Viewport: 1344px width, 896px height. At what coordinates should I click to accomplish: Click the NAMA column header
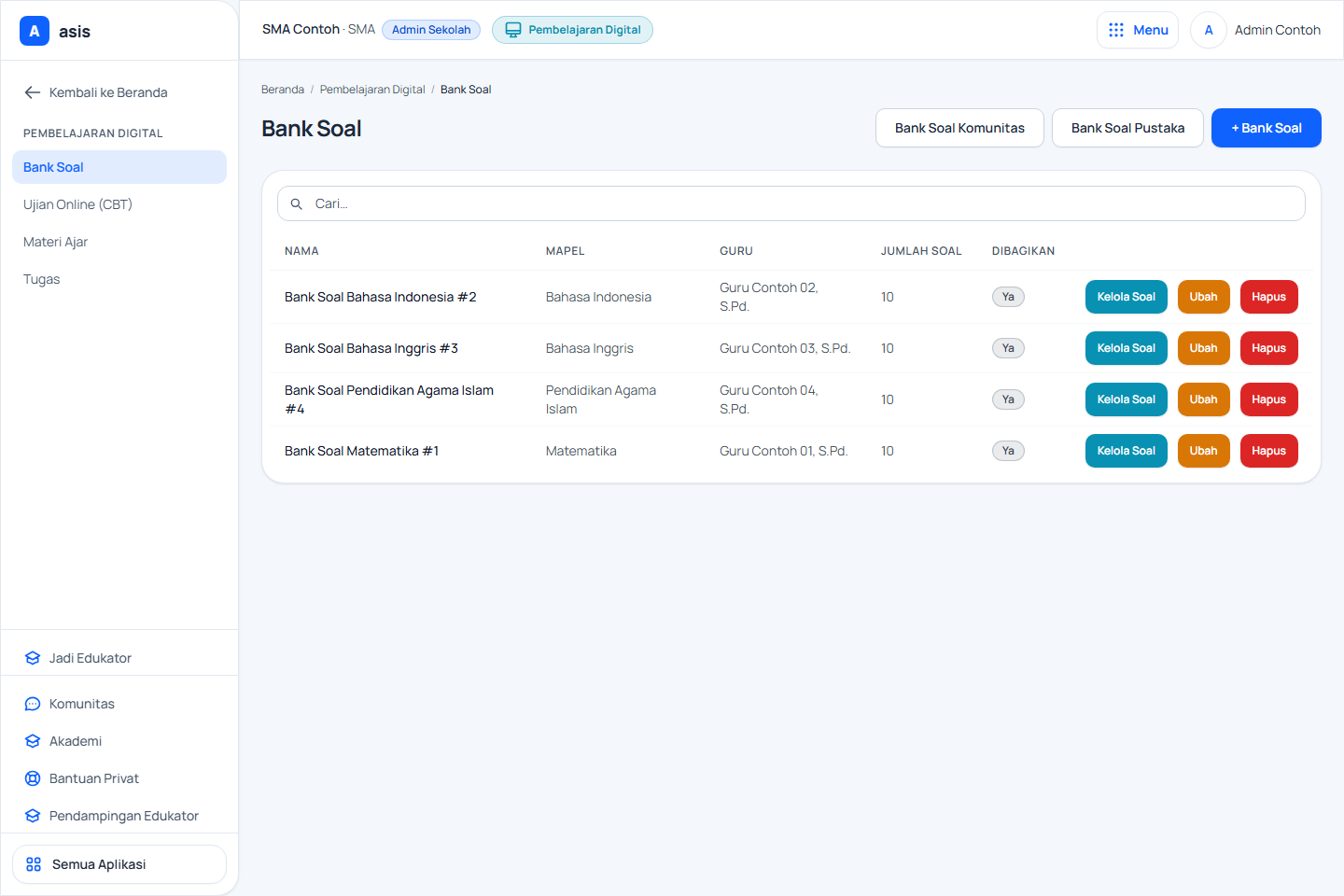[x=301, y=251]
